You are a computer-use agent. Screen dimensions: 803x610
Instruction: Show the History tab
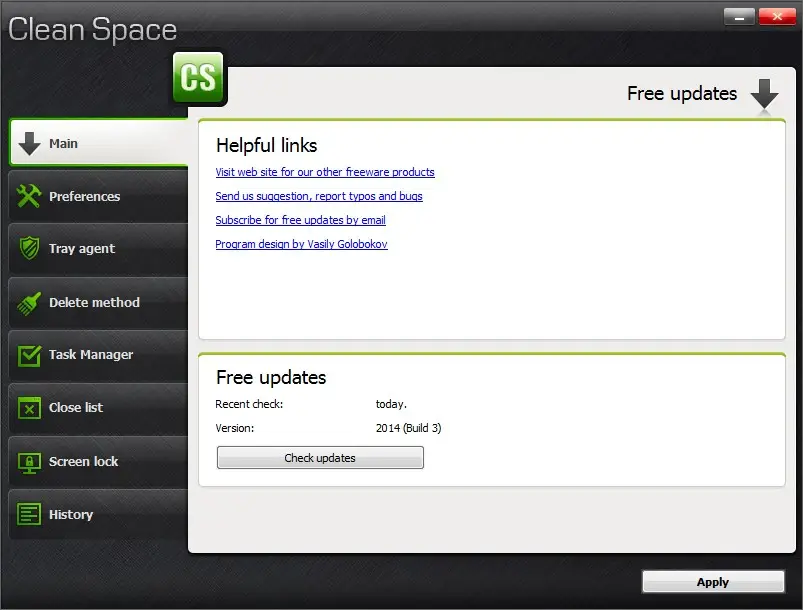pos(99,514)
